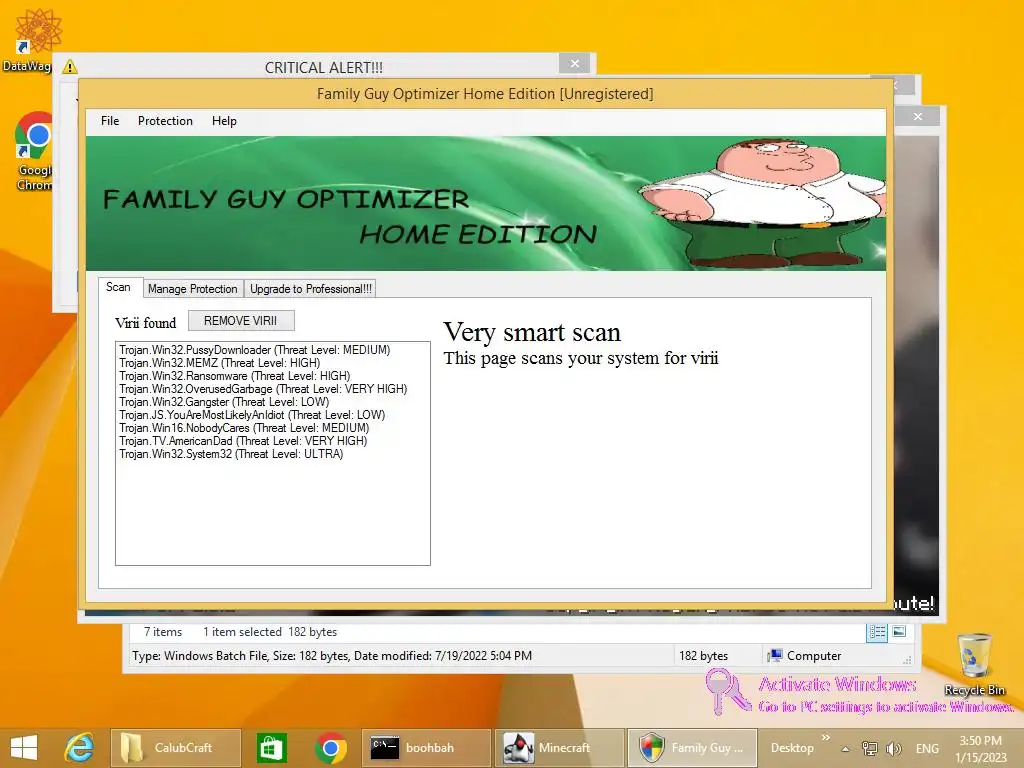The image size is (1024, 768).
Task: Open the Protection menu
Action: click(x=165, y=121)
